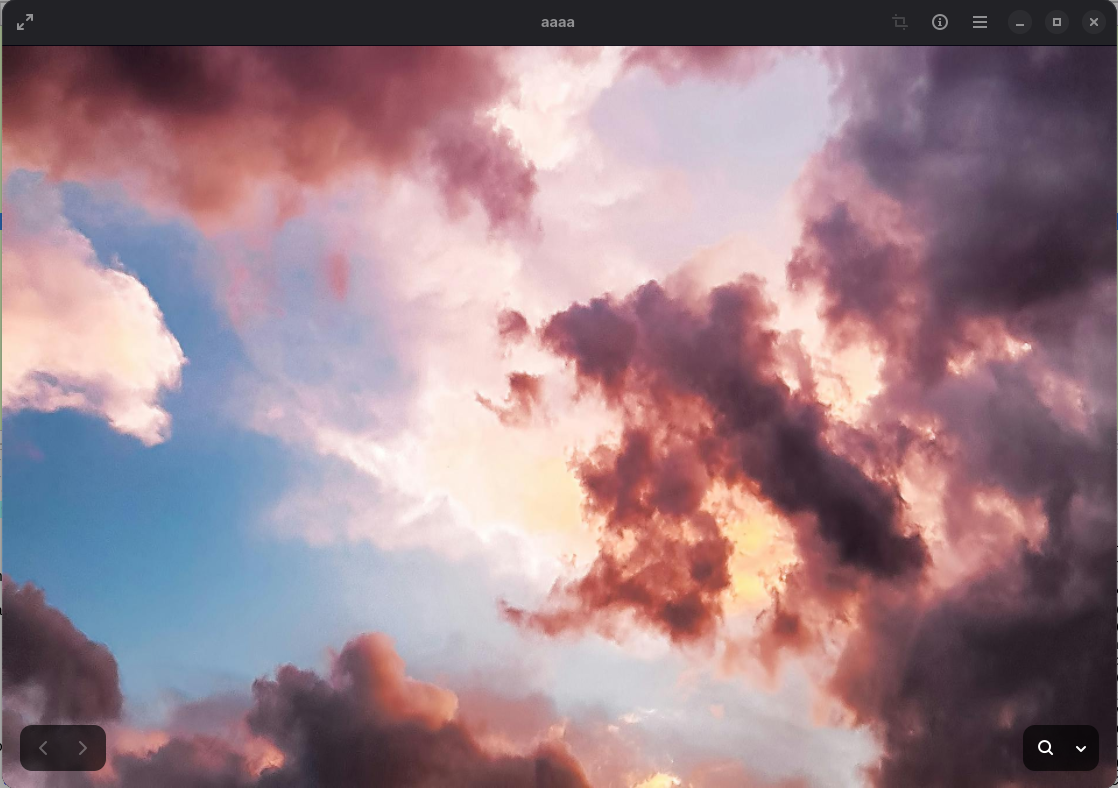
Task: Expand the zoom options chevron
Action: point(1080,749)
